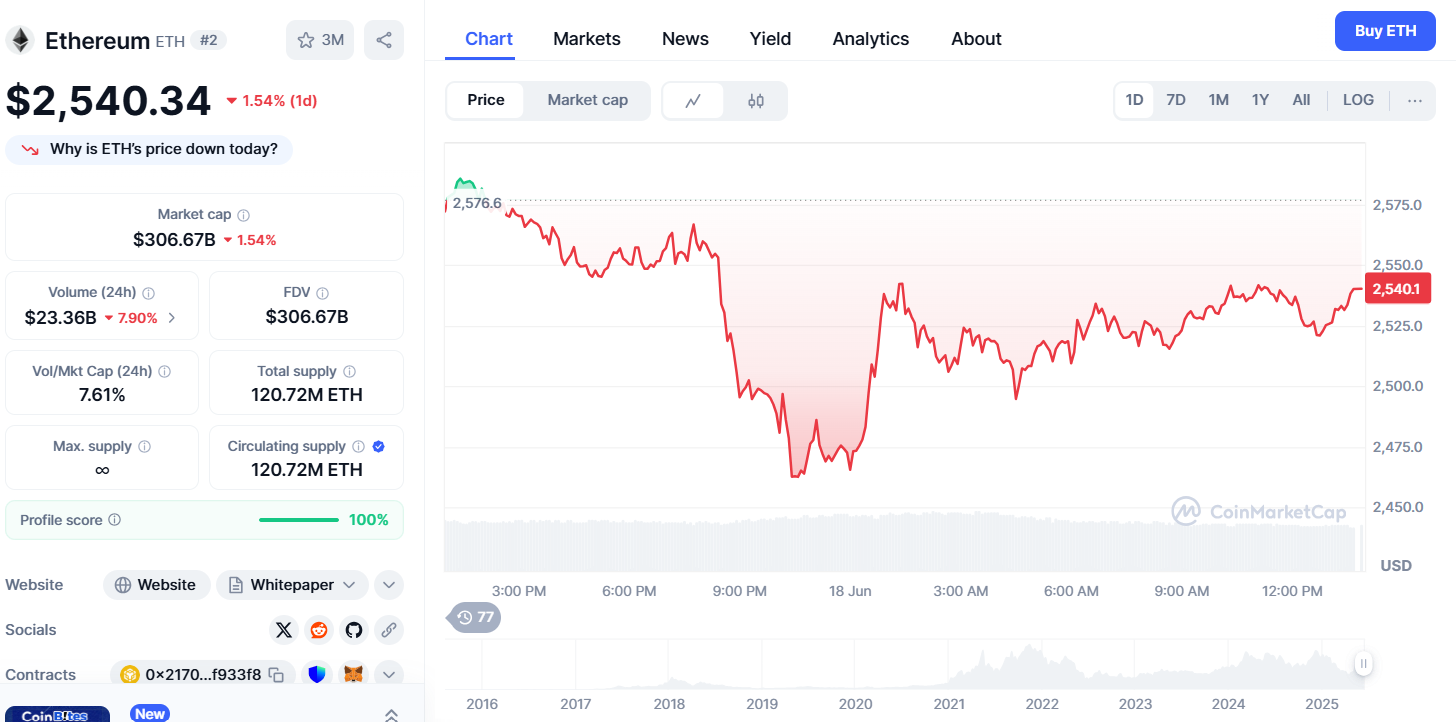This screenshot has height=722, width=1456.
Task: Open the Yield tab
Action: pos(770,39)
